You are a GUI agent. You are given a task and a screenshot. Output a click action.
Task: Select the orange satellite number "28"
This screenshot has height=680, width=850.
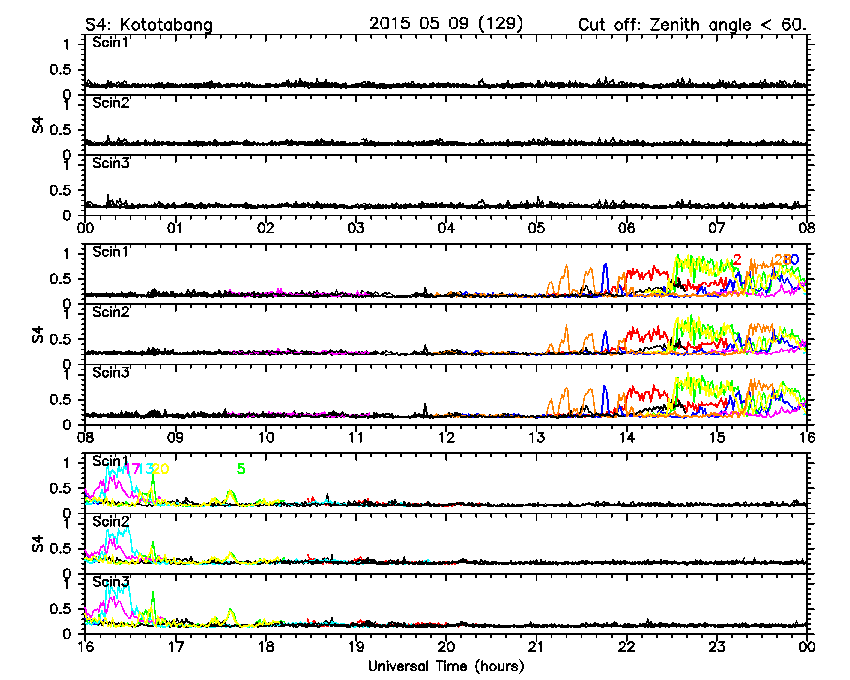tap(782, 260)
